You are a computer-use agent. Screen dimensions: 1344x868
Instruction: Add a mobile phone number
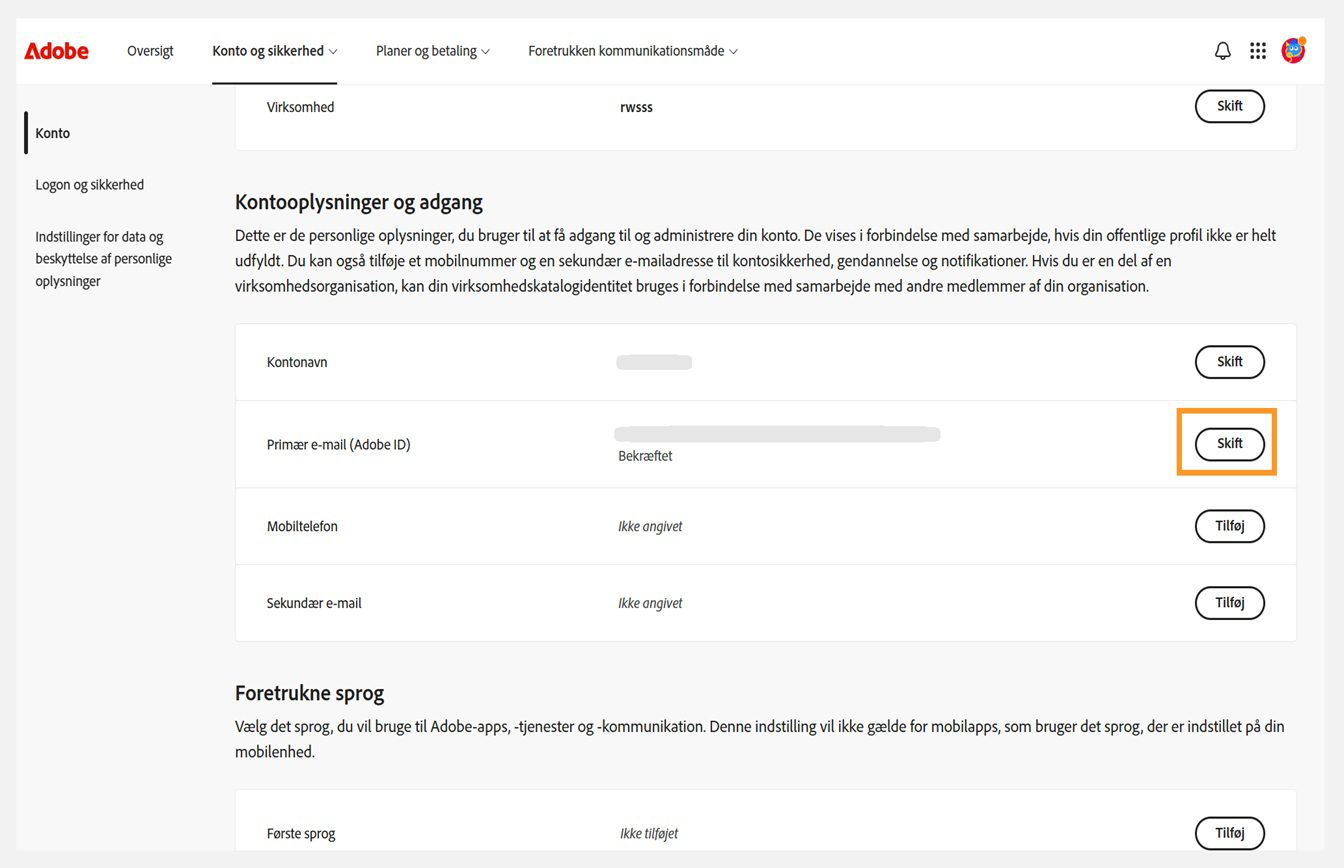pos(1229,526)
